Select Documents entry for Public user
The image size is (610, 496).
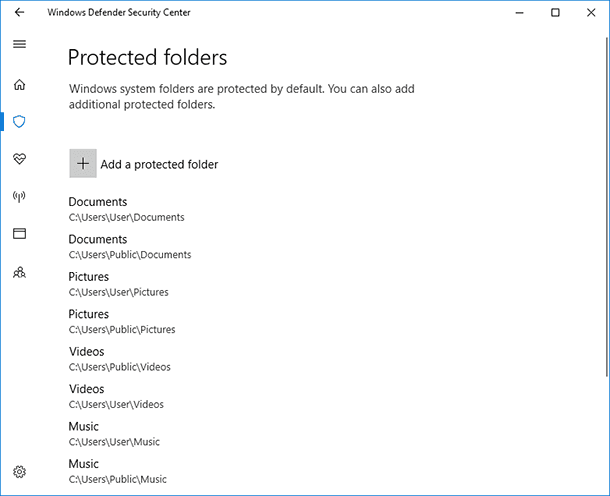[x=130, y=247]
